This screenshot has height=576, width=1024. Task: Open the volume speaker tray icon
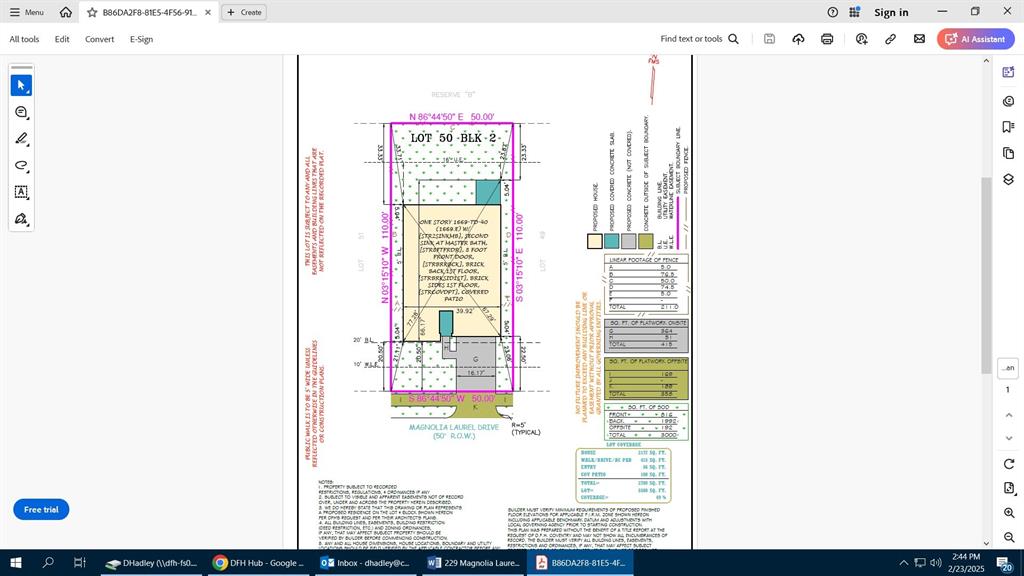pos(935,562)
